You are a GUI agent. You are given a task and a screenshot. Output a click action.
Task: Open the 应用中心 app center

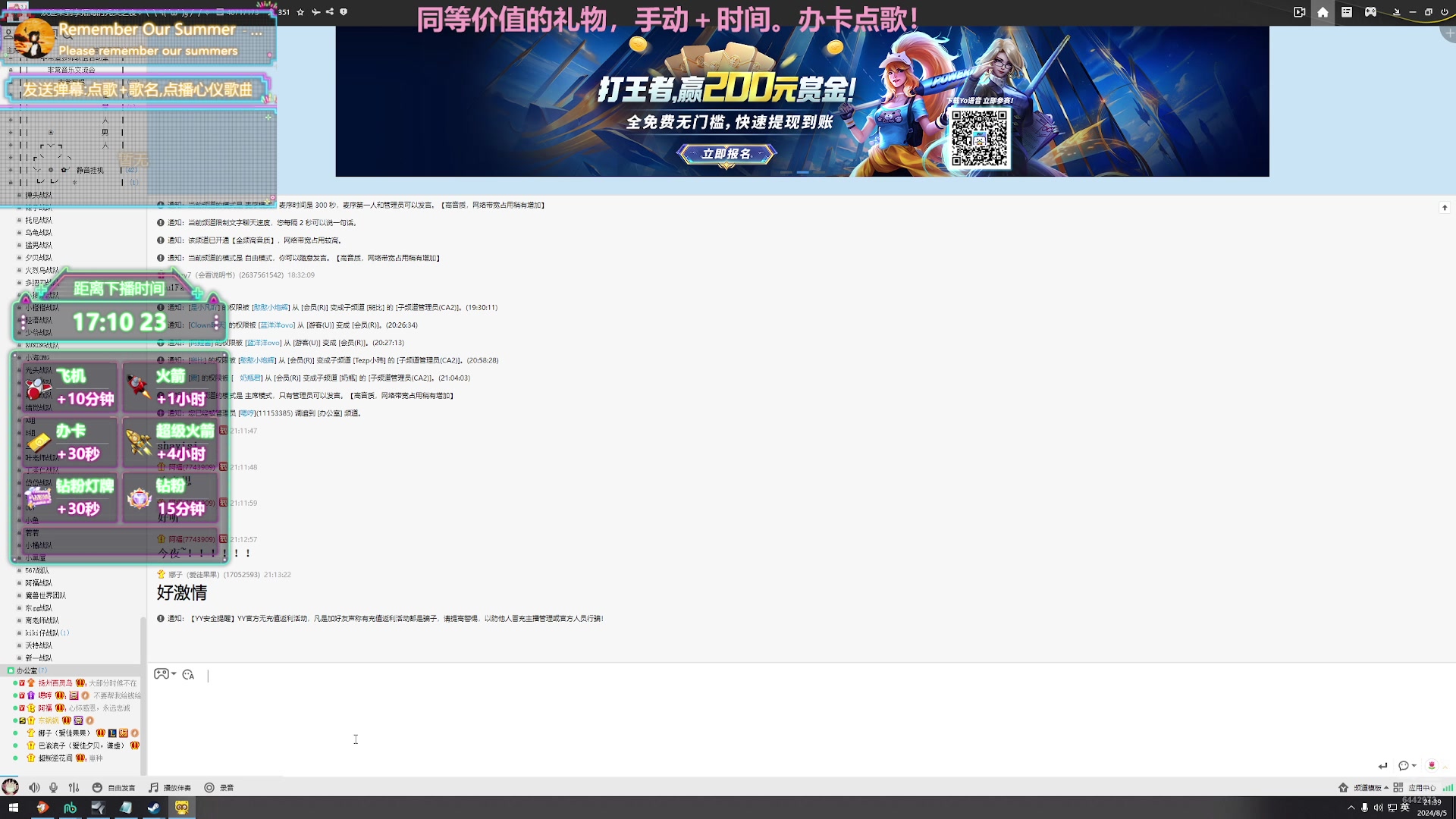1415,788
